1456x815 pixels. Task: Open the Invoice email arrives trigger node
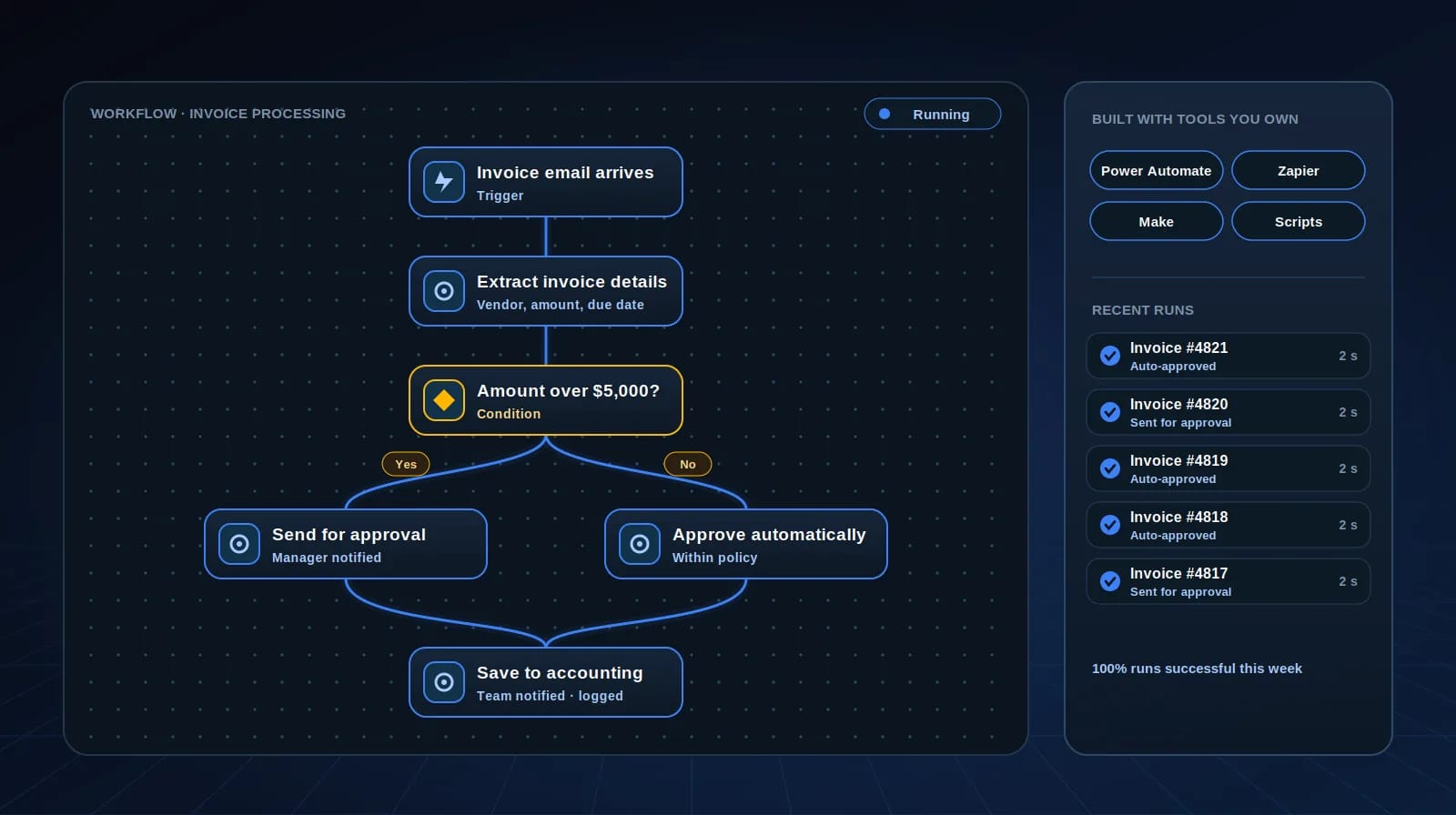pos(546,182)
